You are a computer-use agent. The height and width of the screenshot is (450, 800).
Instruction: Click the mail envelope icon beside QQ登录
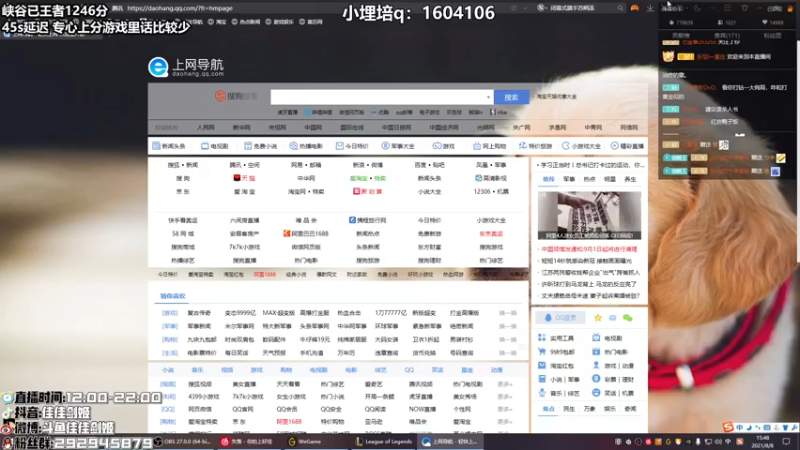pyautogui.click(x=612, y=318)
